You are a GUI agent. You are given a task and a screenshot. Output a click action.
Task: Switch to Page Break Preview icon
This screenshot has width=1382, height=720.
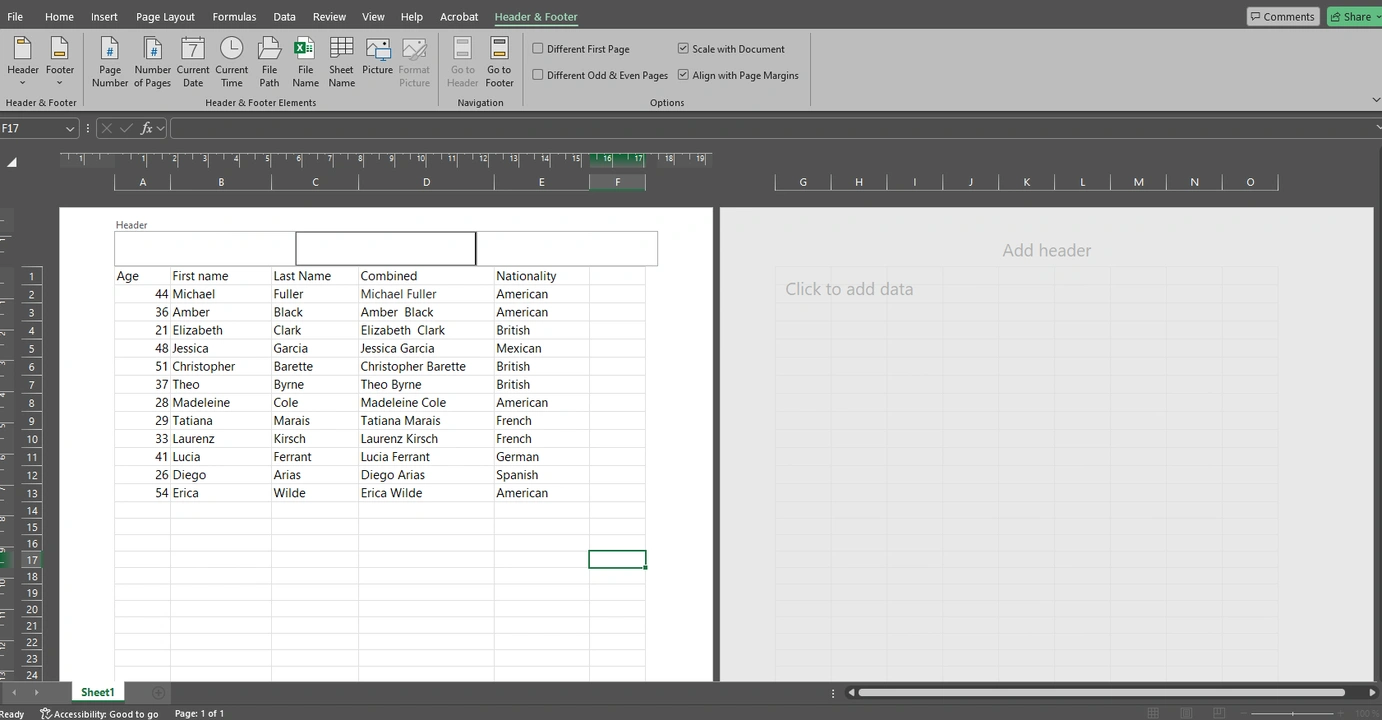[1220, 713]
